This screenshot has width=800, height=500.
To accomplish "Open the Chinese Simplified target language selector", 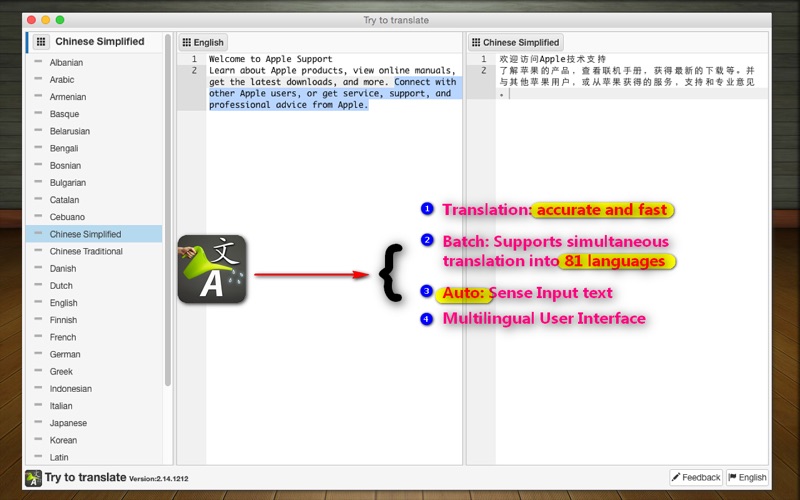I will (x=516, y=42).
